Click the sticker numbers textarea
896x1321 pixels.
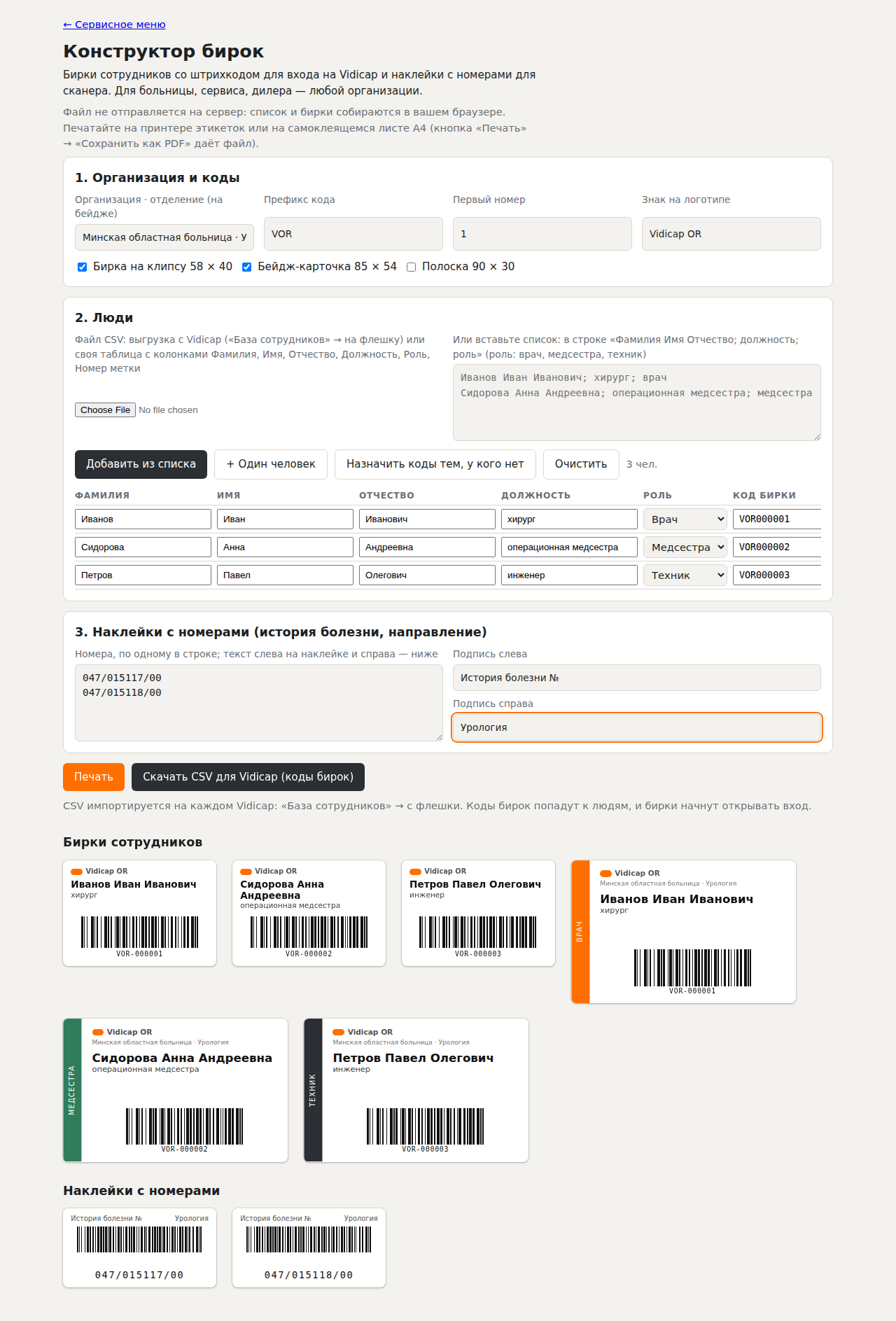click(259, 703)
